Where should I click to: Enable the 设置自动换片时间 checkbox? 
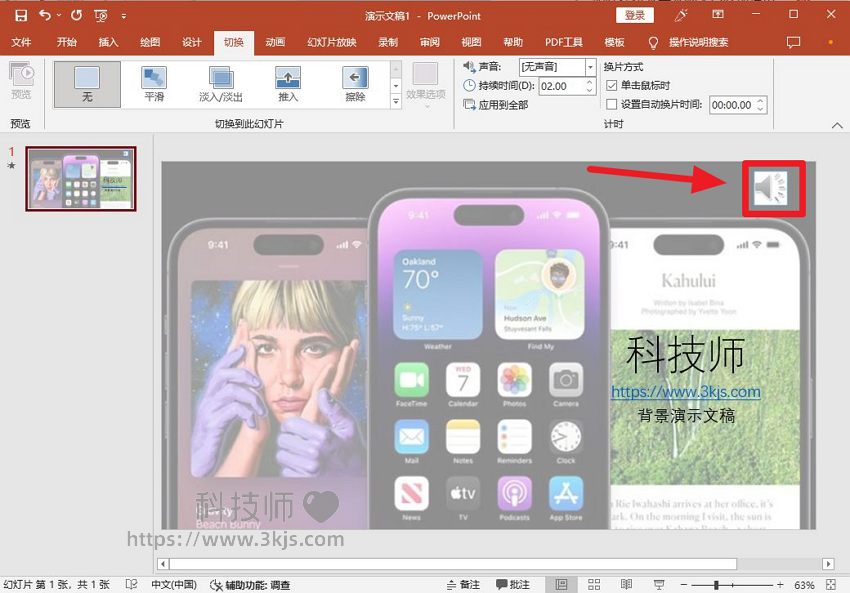[611, 104]
